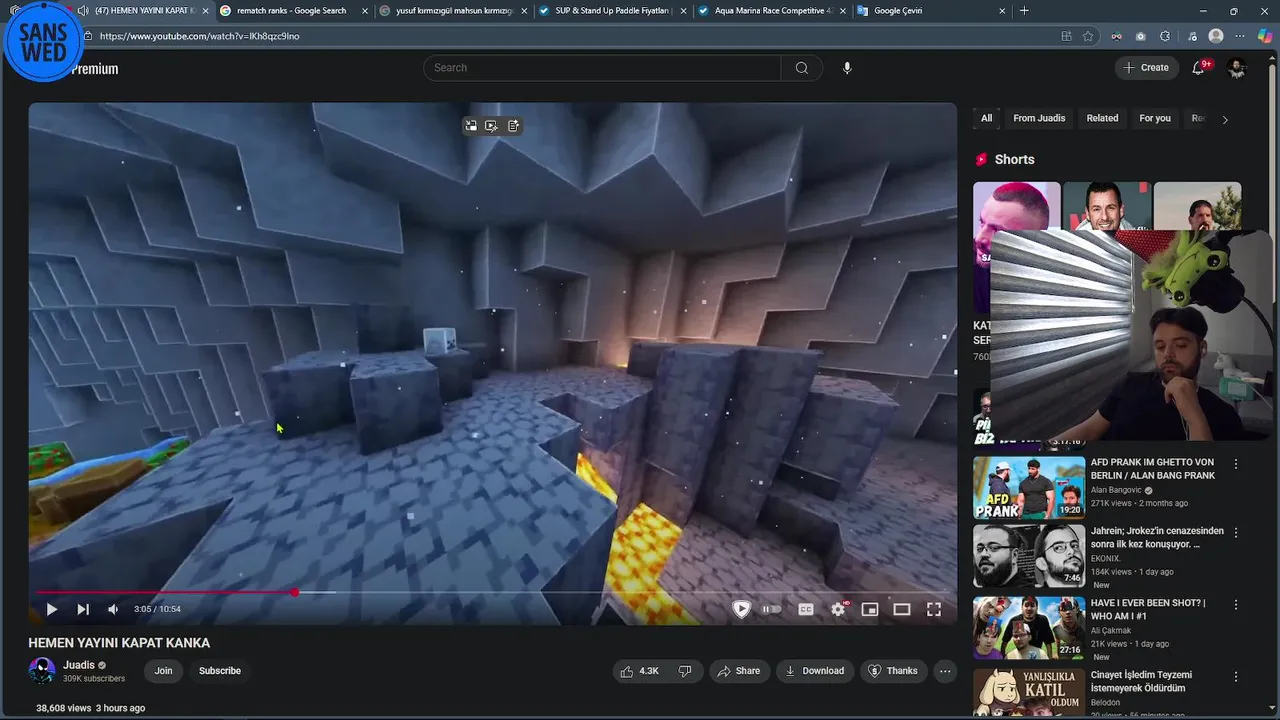
Task: Click the Download button
Action: point(815,671)
